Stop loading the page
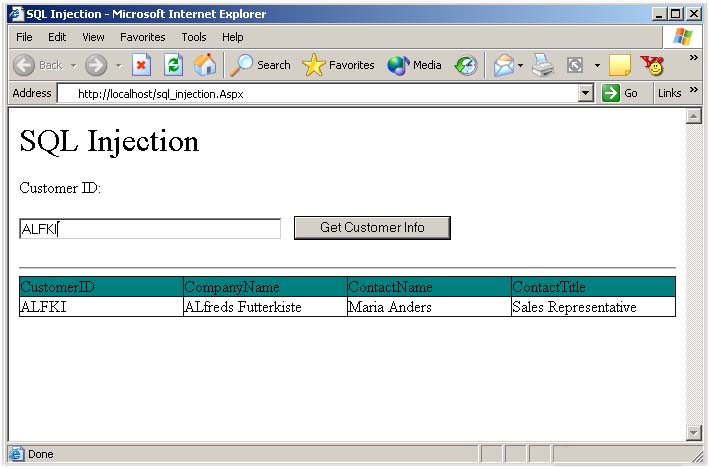Viewport: 709px width, 467px height. (x=141, y=65)
